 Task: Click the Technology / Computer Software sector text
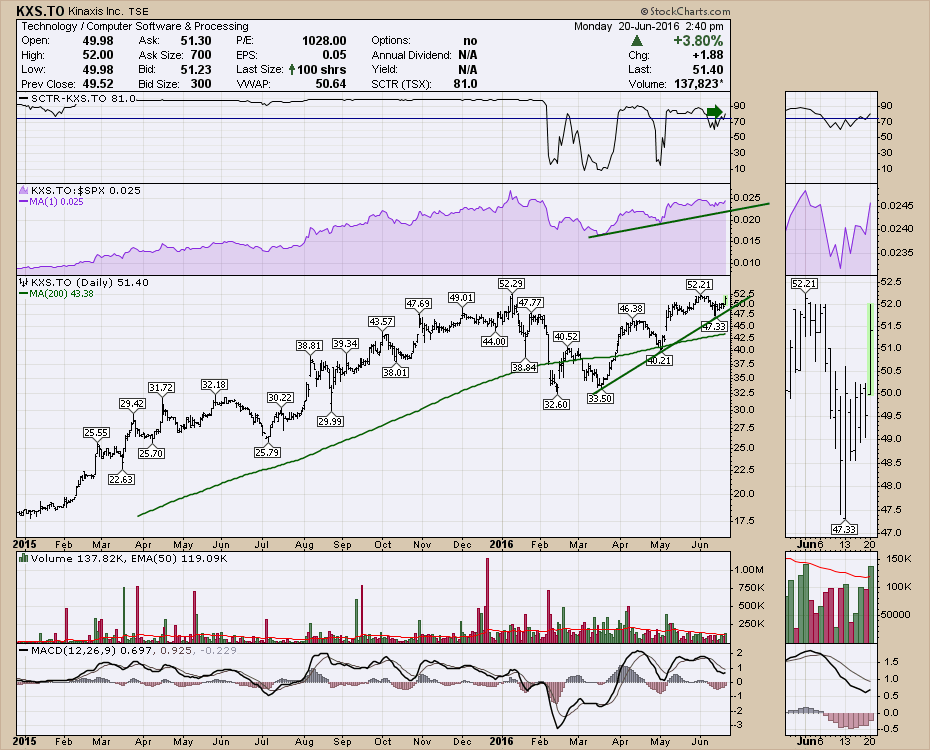135,26
